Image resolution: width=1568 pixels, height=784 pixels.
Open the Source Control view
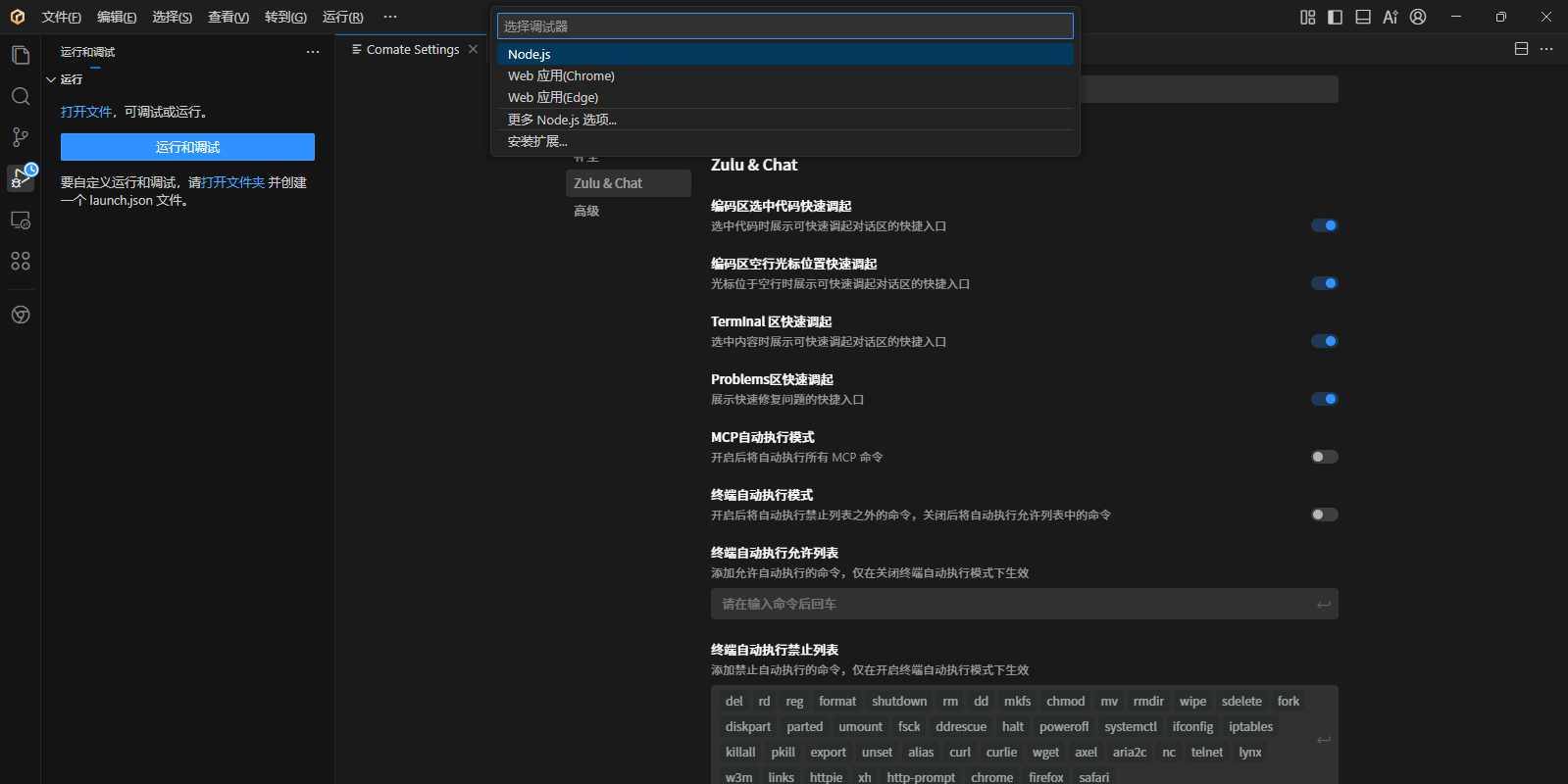21,137
